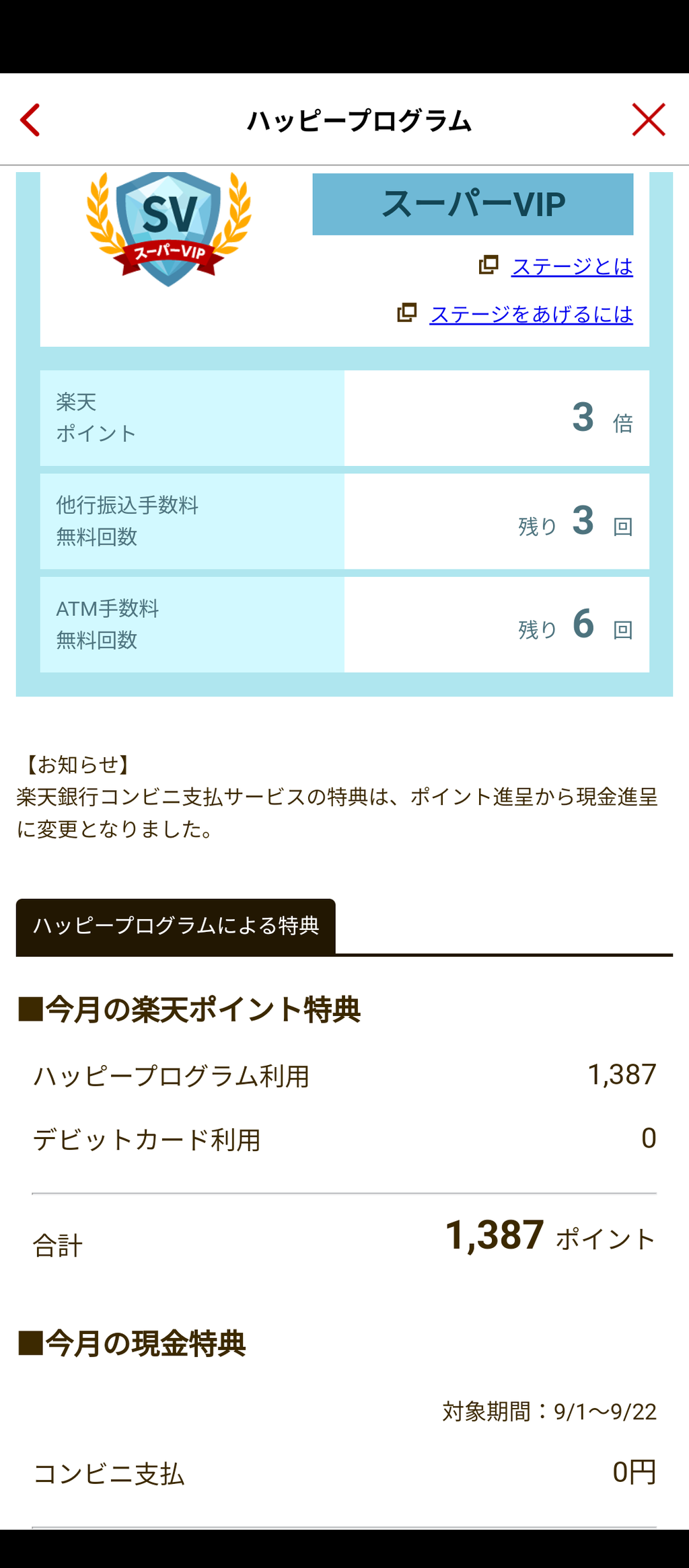This screenshot has height=1568, width=689.
Task: Tap the red back arrow icon
Action: point(31,120)
